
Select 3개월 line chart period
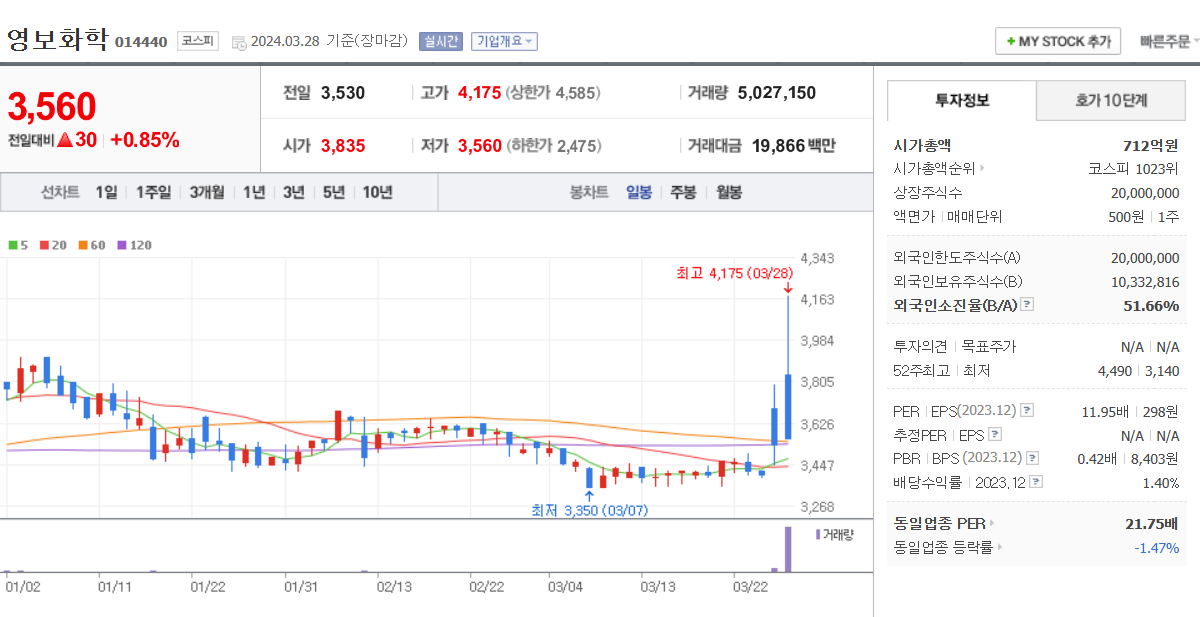[207, 192]
